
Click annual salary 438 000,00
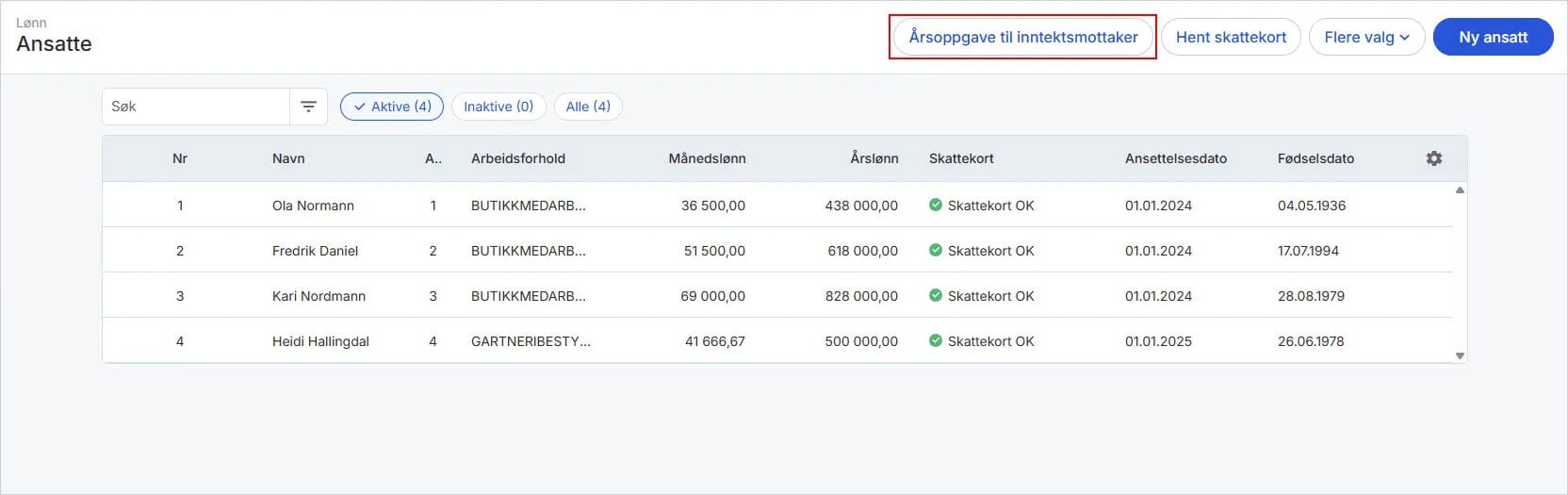coord(861,206)
